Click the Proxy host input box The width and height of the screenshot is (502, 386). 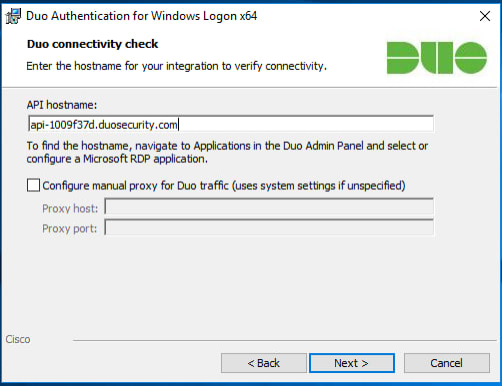tap(269, 207)
